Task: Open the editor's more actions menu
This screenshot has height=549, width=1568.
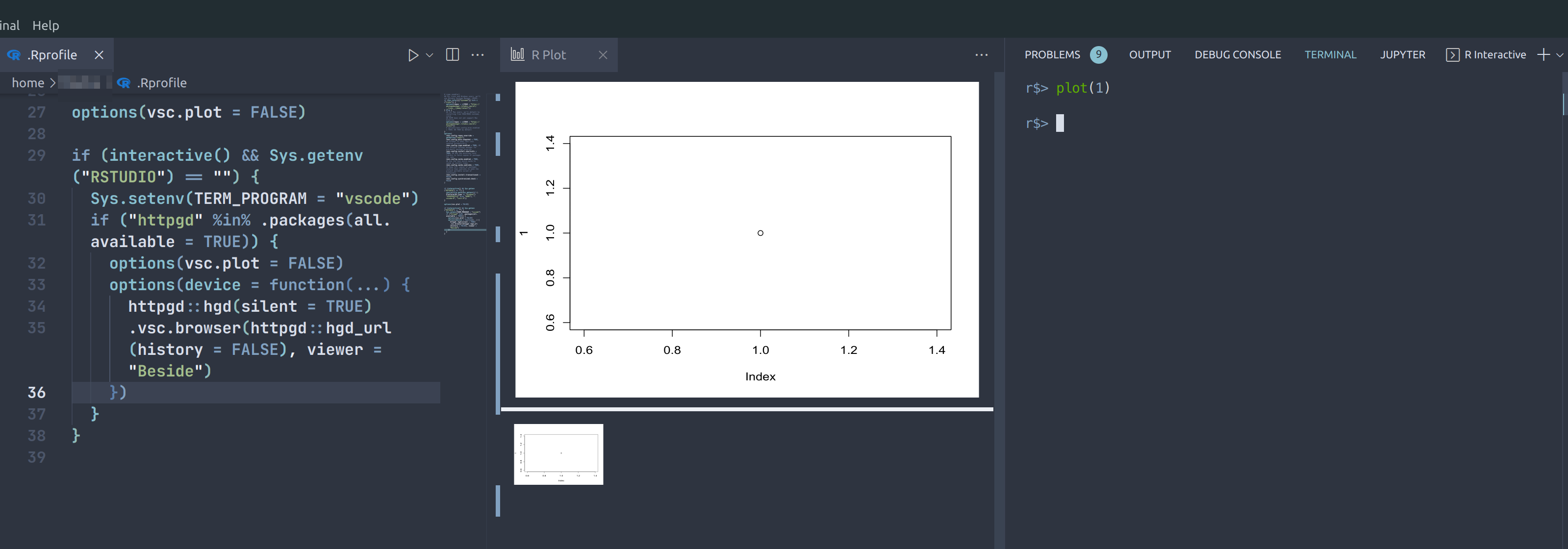Action: click(478, 55)
